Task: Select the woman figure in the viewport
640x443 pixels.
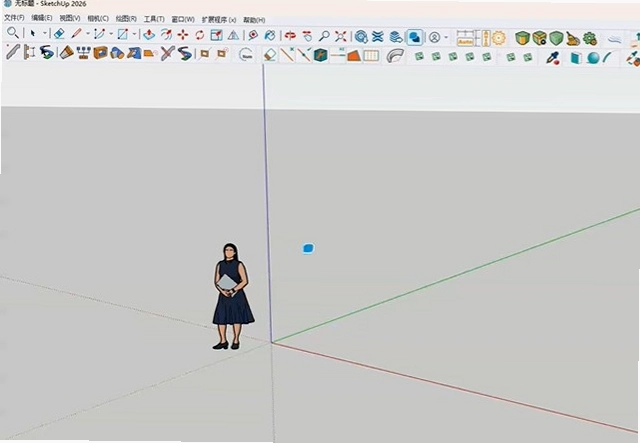Action: (x=233, y=296)
